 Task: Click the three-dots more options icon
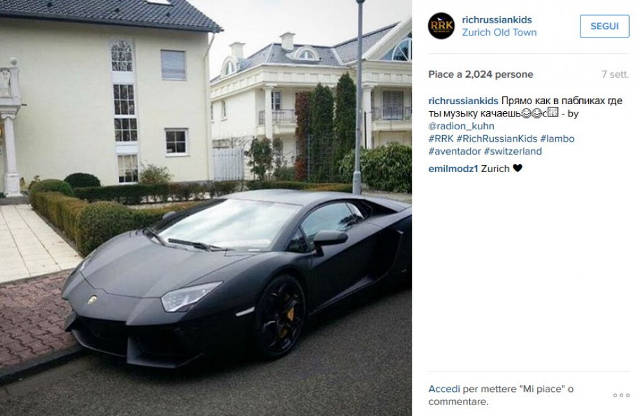pos(621,395)
